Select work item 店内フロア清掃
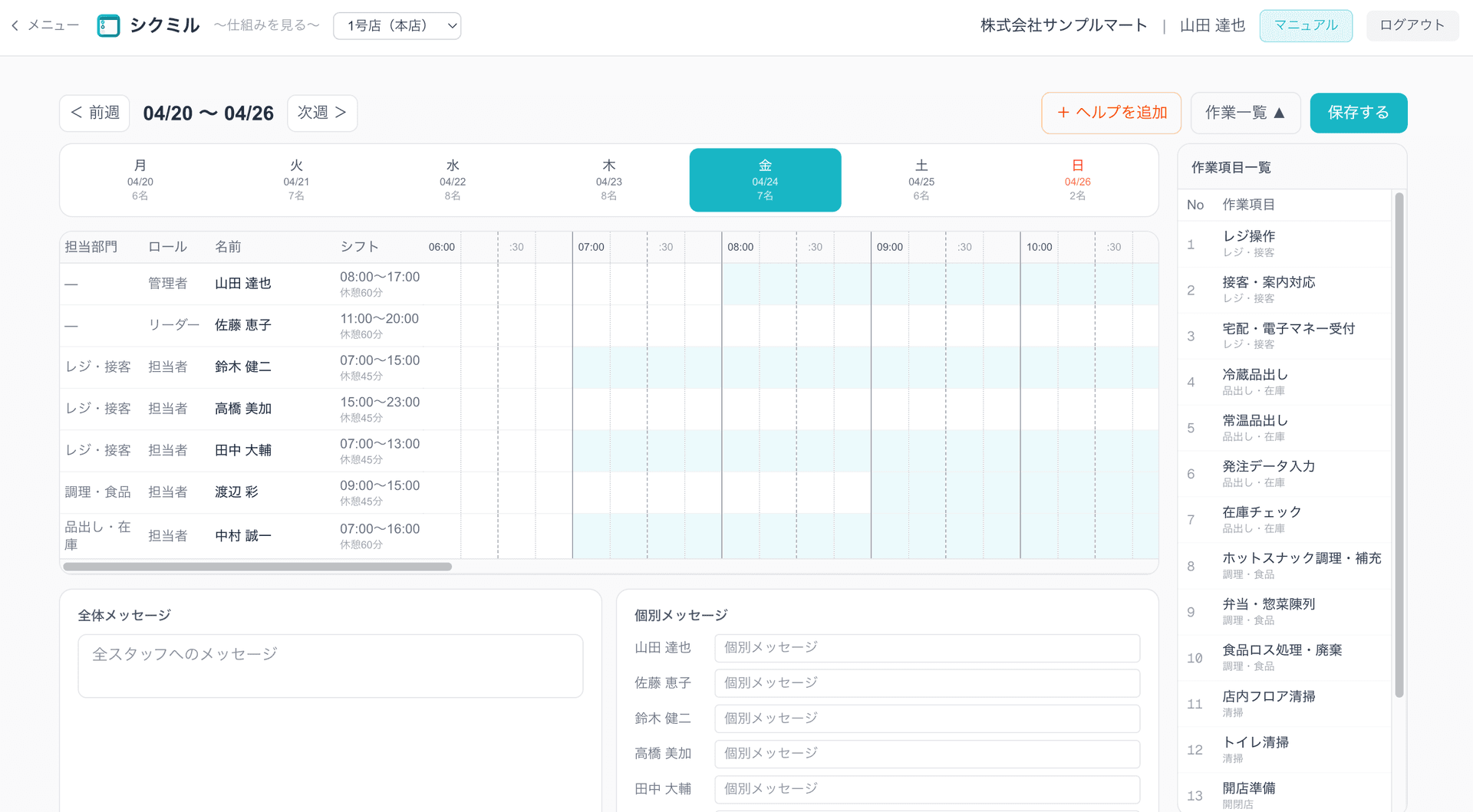This screenshot has width=1473, height=812. [x=1285, y=704]
